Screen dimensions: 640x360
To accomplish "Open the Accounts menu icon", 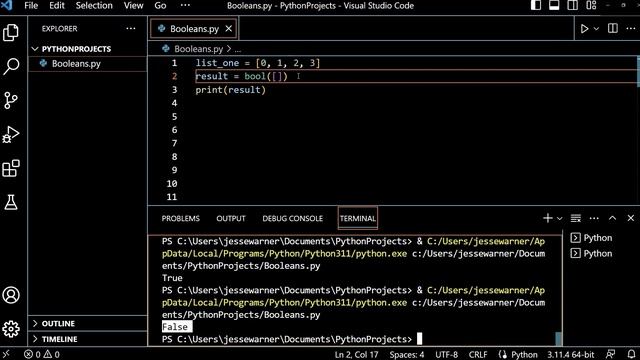I will [11, 295].
